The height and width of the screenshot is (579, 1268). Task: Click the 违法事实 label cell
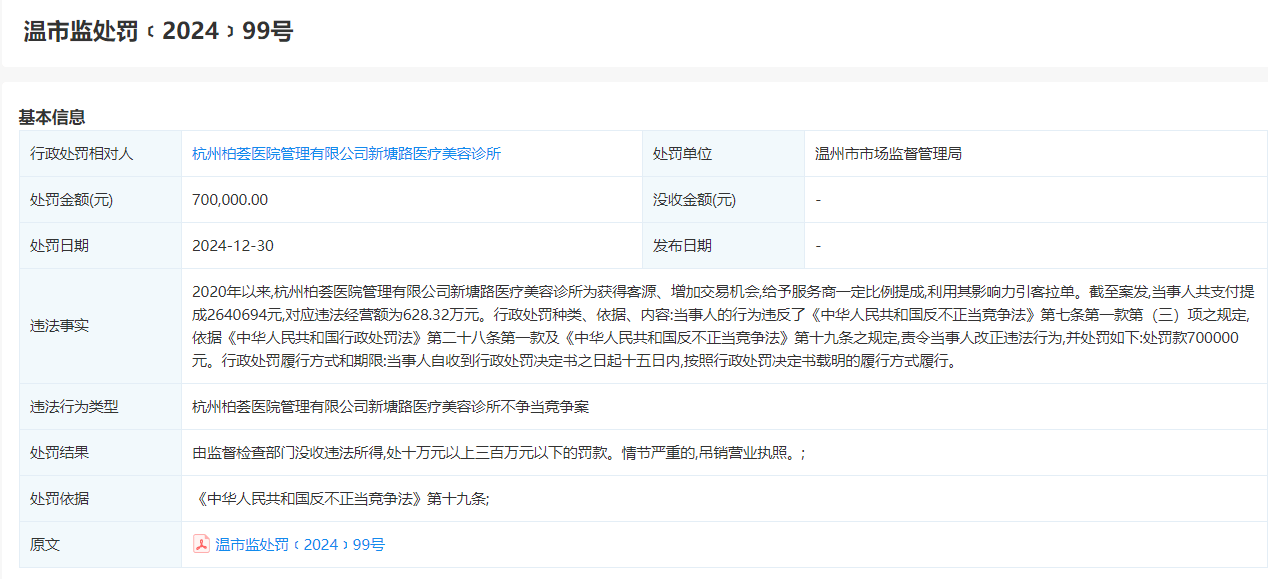[60, 326]
